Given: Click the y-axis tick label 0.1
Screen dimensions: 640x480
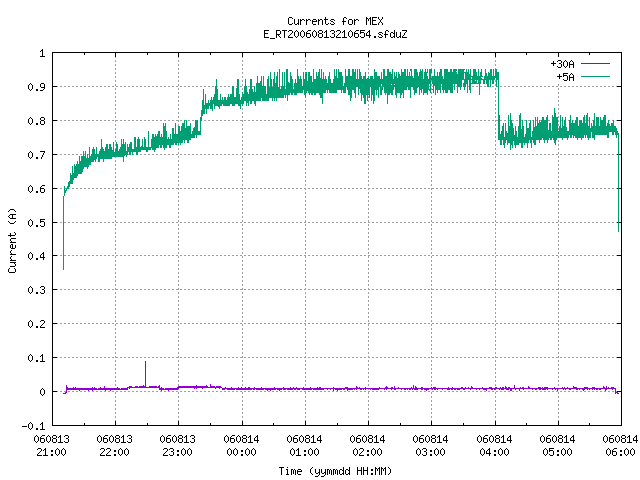Looking at the screenshot, I should [x=36, y=358].
